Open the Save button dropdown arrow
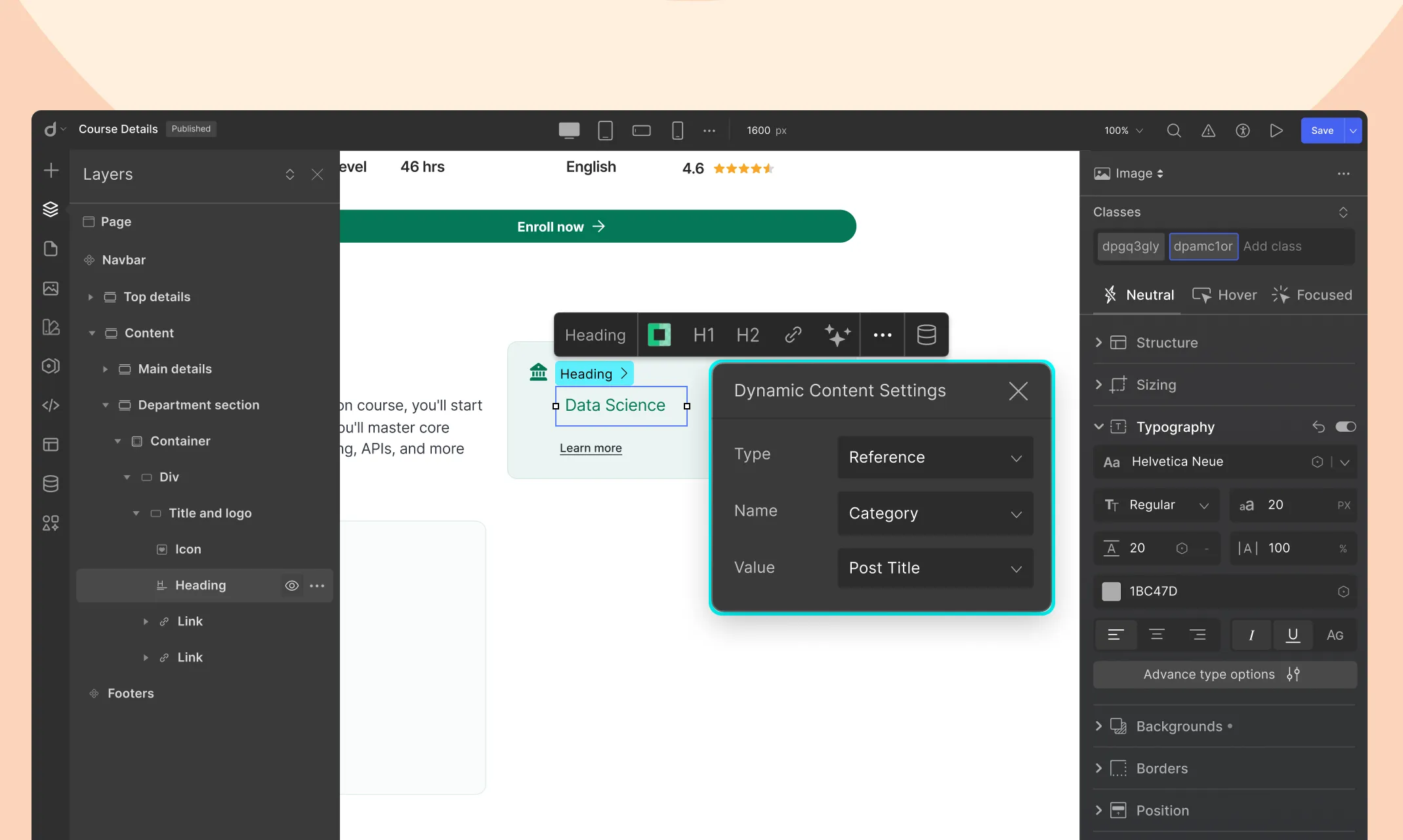 (1353, 131)
